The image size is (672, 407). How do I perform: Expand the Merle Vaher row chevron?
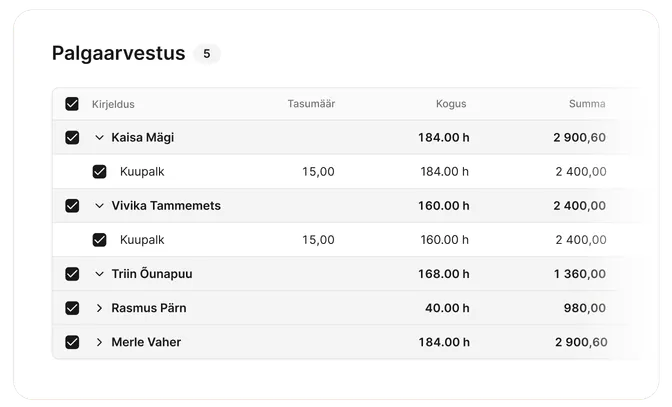(x=99, y=342)
